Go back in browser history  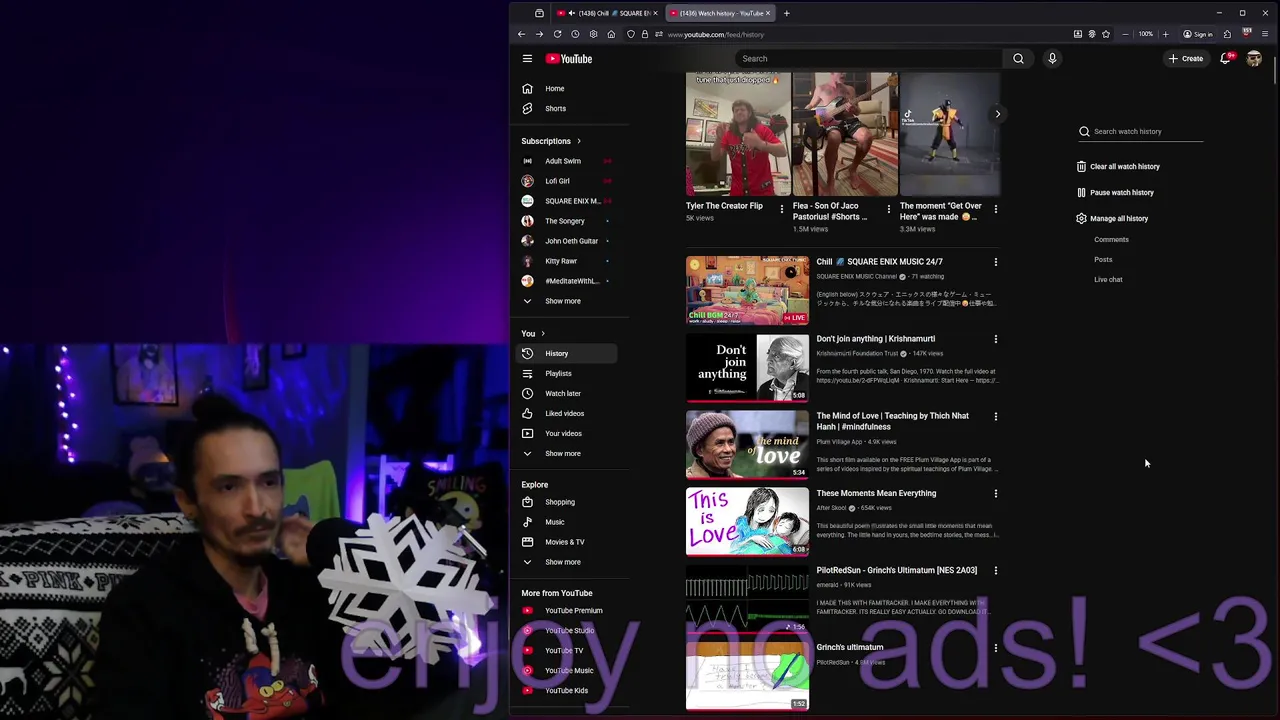521,34
